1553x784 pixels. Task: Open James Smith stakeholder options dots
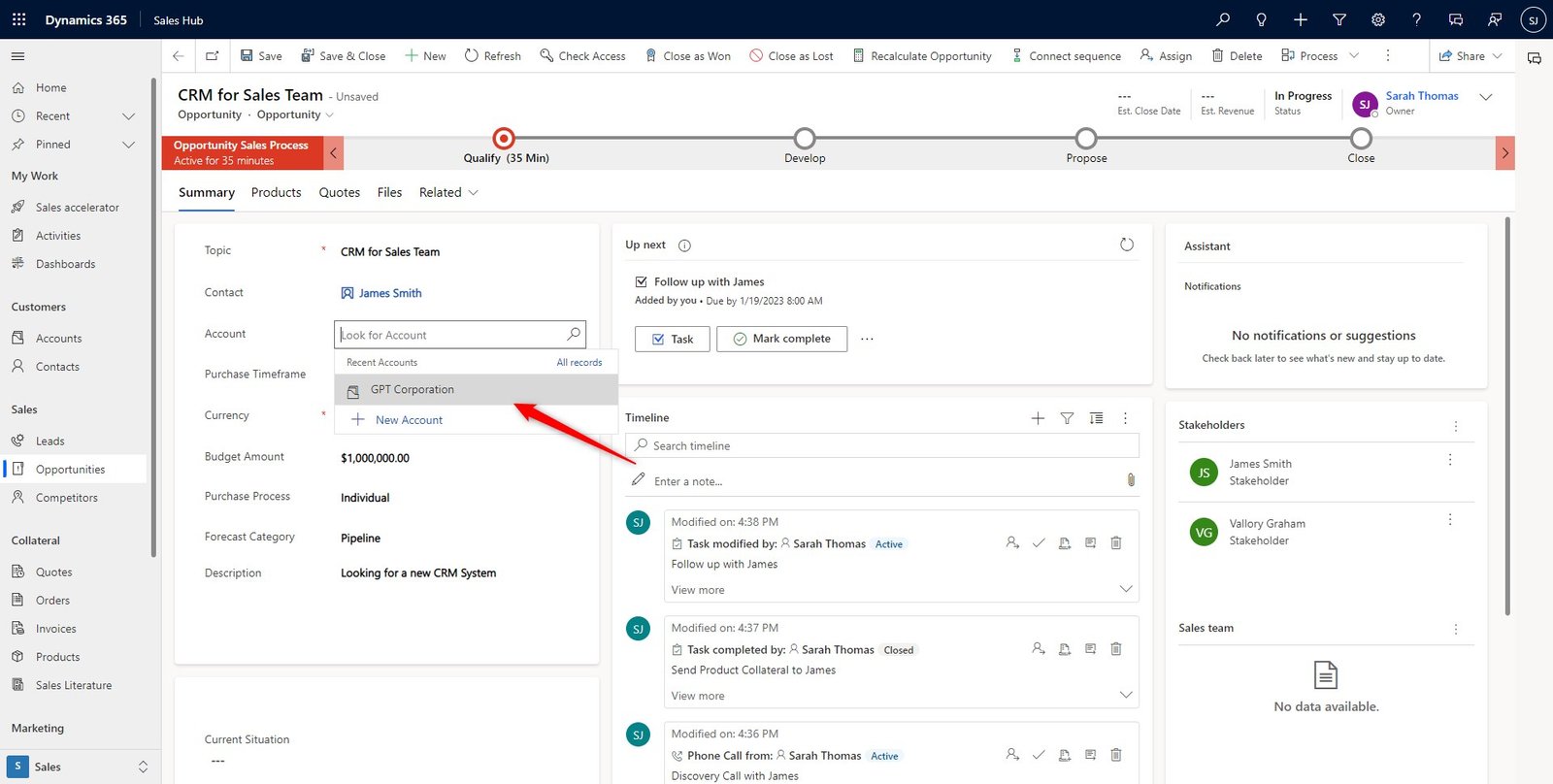tap(1450, 460)
